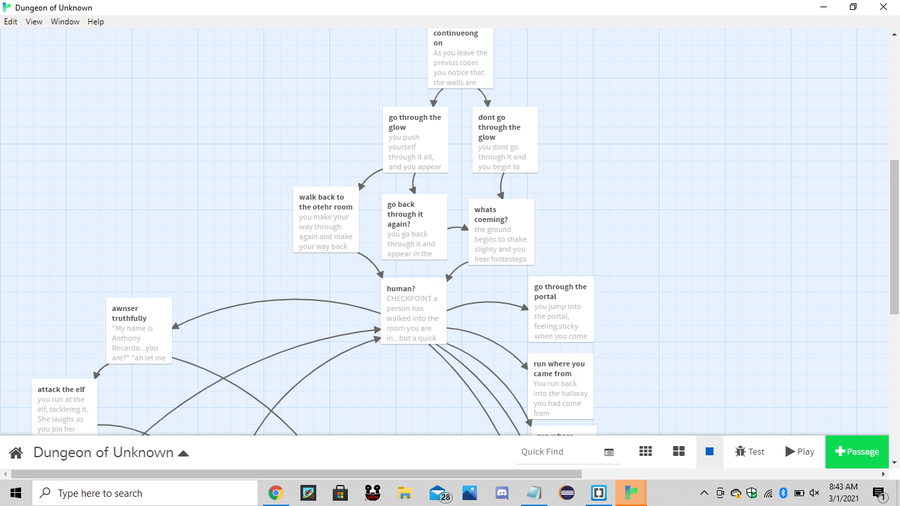Screen dimensions: 900x506
Task: Play the story
Action: [x=800, y=451]
